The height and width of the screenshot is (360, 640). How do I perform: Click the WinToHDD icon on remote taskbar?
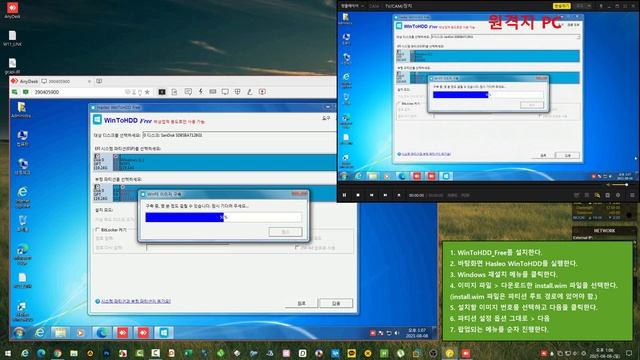164,333
